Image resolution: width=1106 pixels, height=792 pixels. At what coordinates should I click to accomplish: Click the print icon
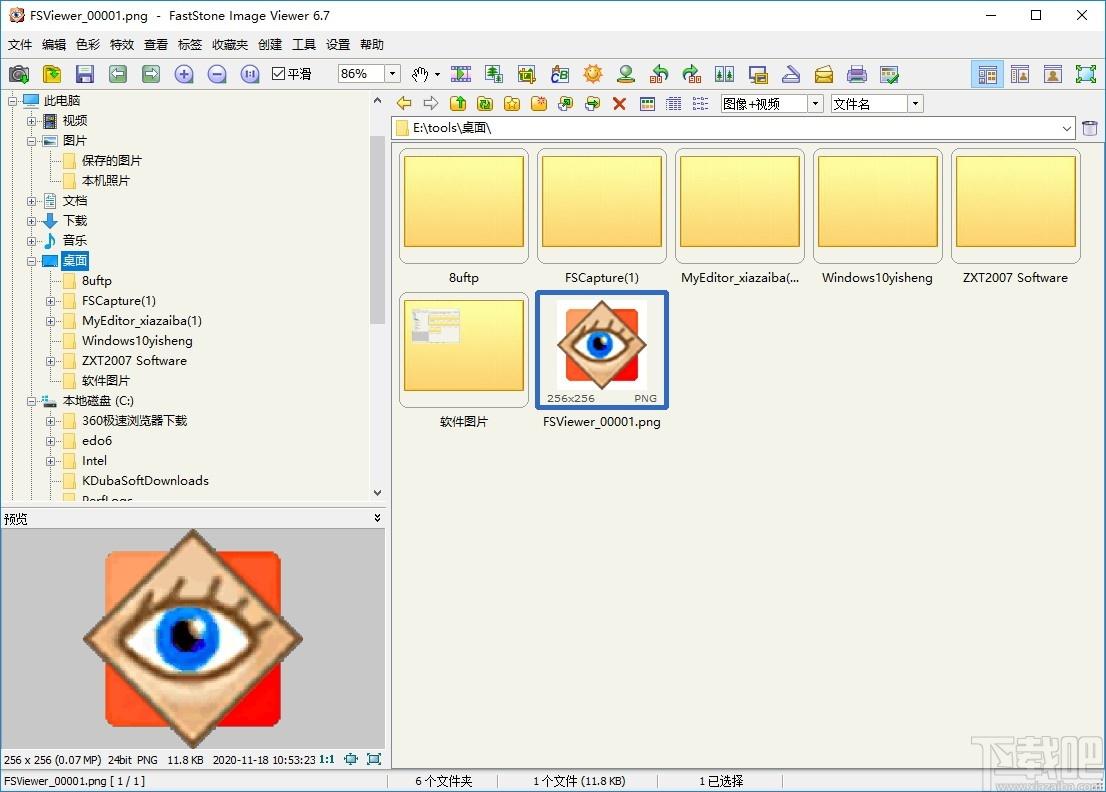[856, 74]
